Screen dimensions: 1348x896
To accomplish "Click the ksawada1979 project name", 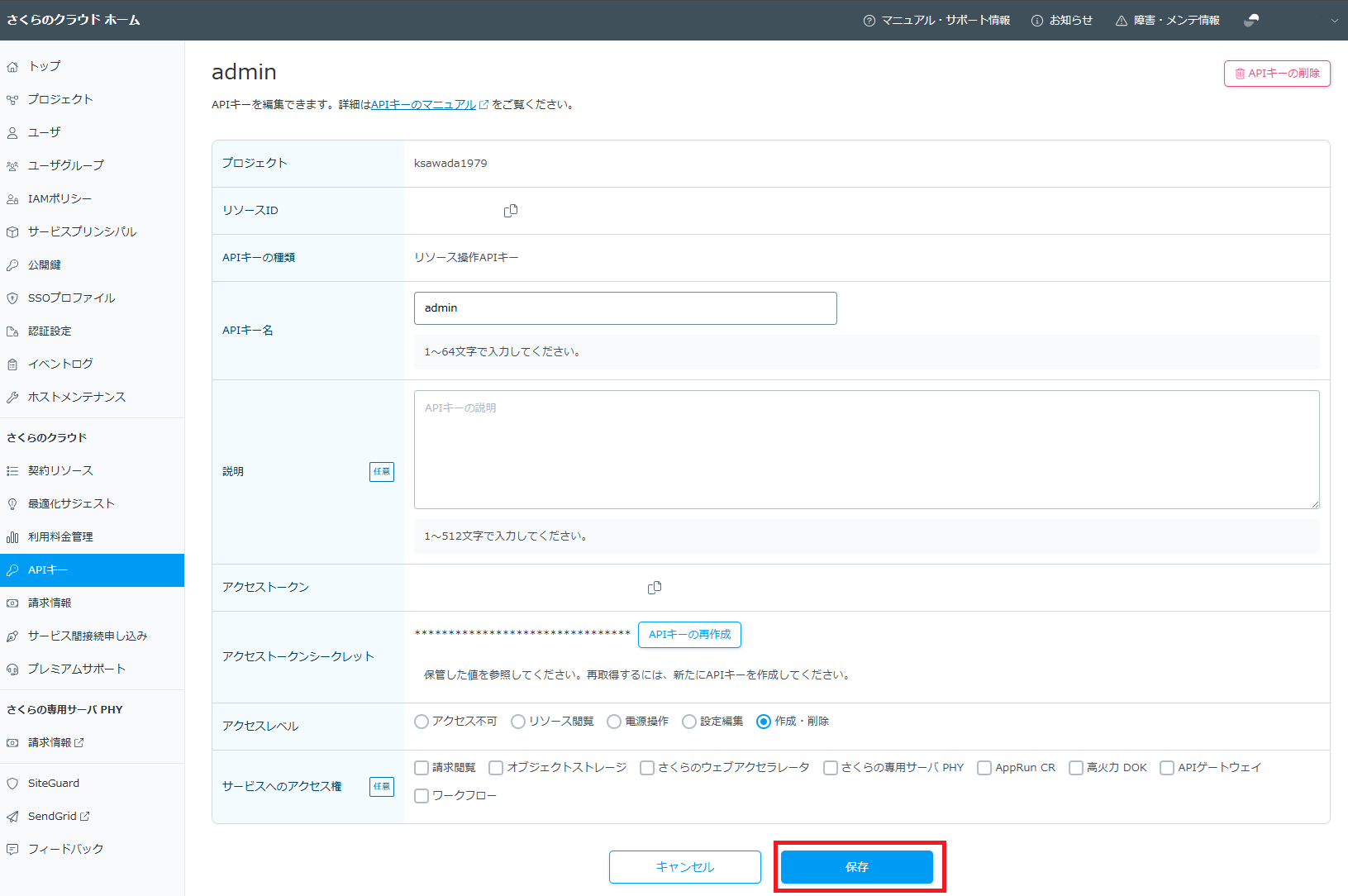I will tap(450, 164).
